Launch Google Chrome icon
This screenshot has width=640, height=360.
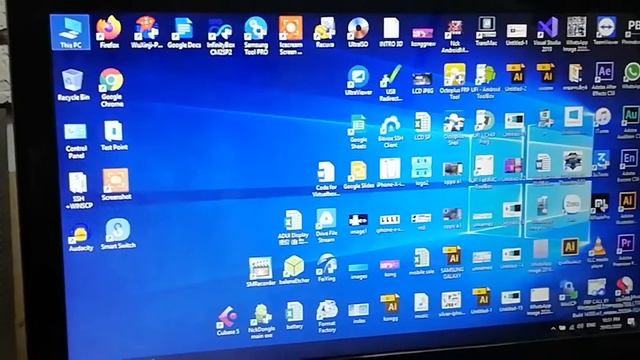click(x=111, y=88)
